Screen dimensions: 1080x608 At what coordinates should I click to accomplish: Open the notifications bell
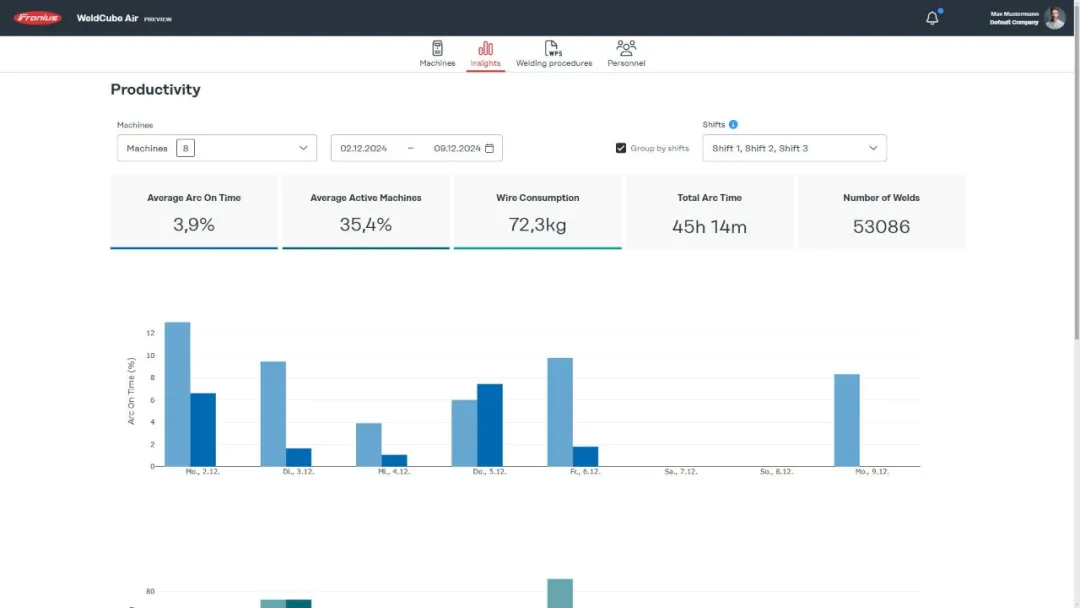pyautogui.click(x=932, y=18)
